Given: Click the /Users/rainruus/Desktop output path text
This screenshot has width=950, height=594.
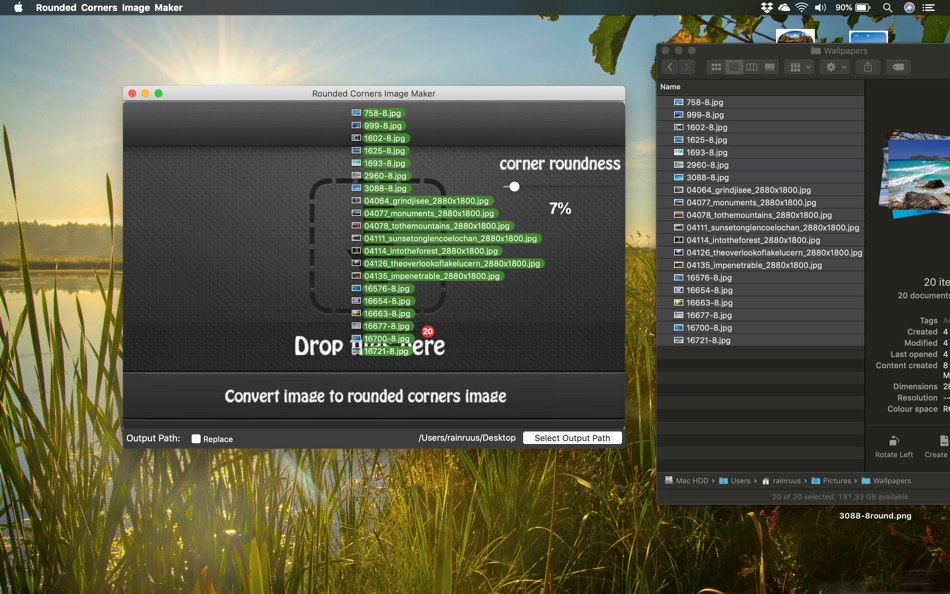Looking at the screenshot, I should pos(467,438).
